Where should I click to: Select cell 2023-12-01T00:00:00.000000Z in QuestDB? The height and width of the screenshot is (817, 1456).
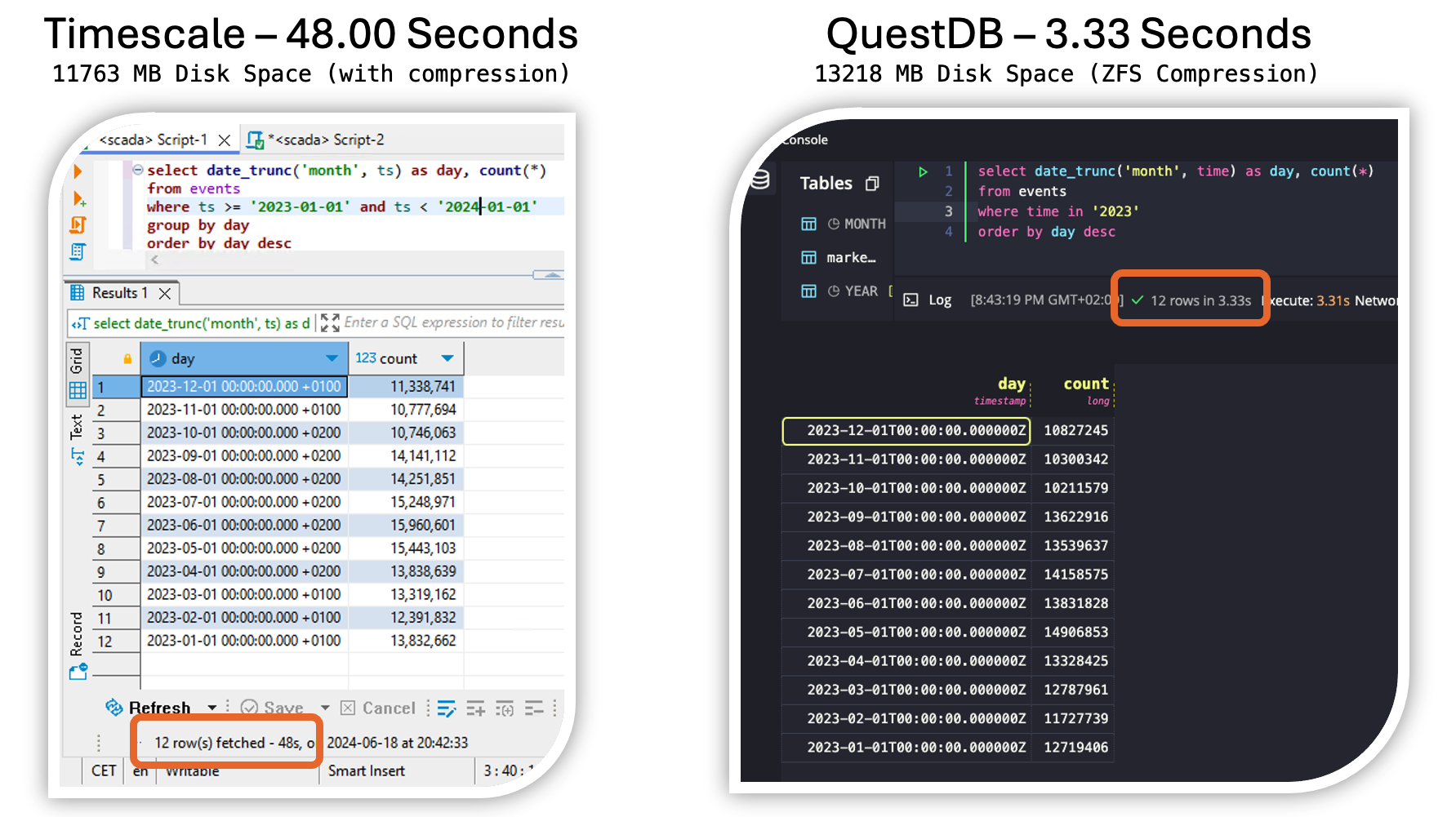pyautogui.click(x=906, y=431)
